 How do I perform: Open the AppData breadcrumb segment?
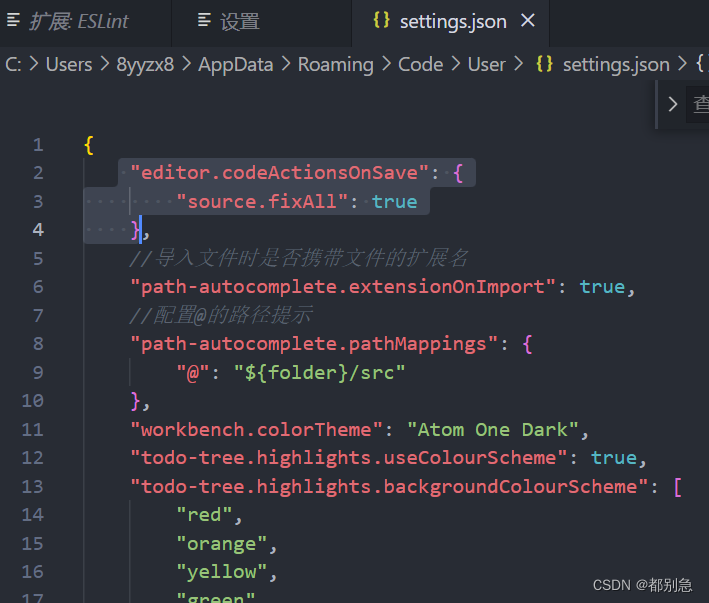click(x=236, y=65)
